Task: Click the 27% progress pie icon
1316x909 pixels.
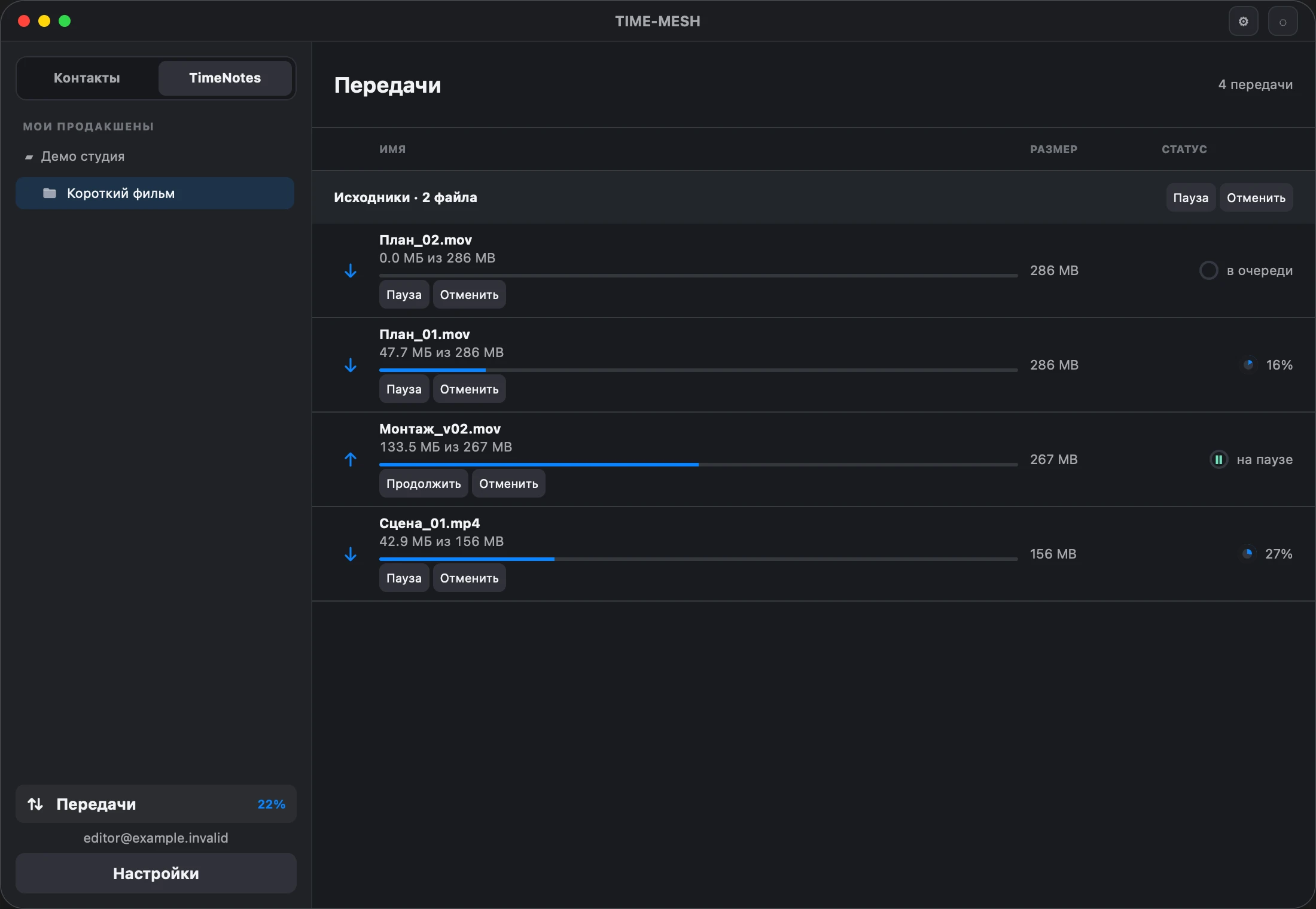Action: [x=1247, y=554]
